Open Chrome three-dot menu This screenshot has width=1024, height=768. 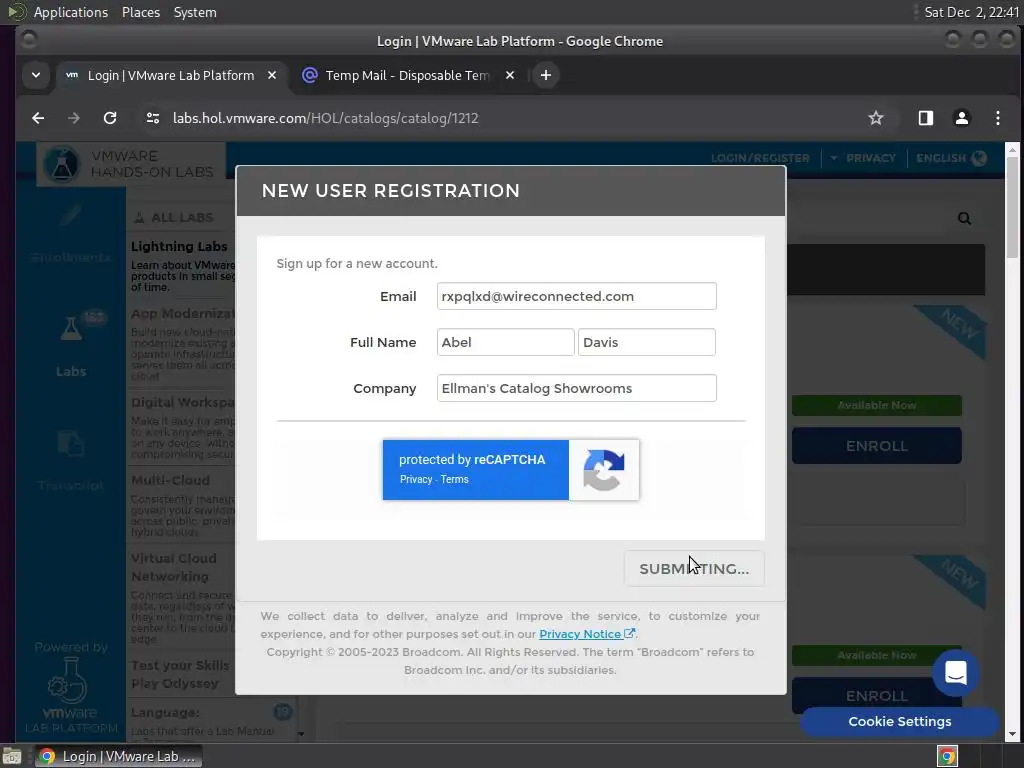997,118
